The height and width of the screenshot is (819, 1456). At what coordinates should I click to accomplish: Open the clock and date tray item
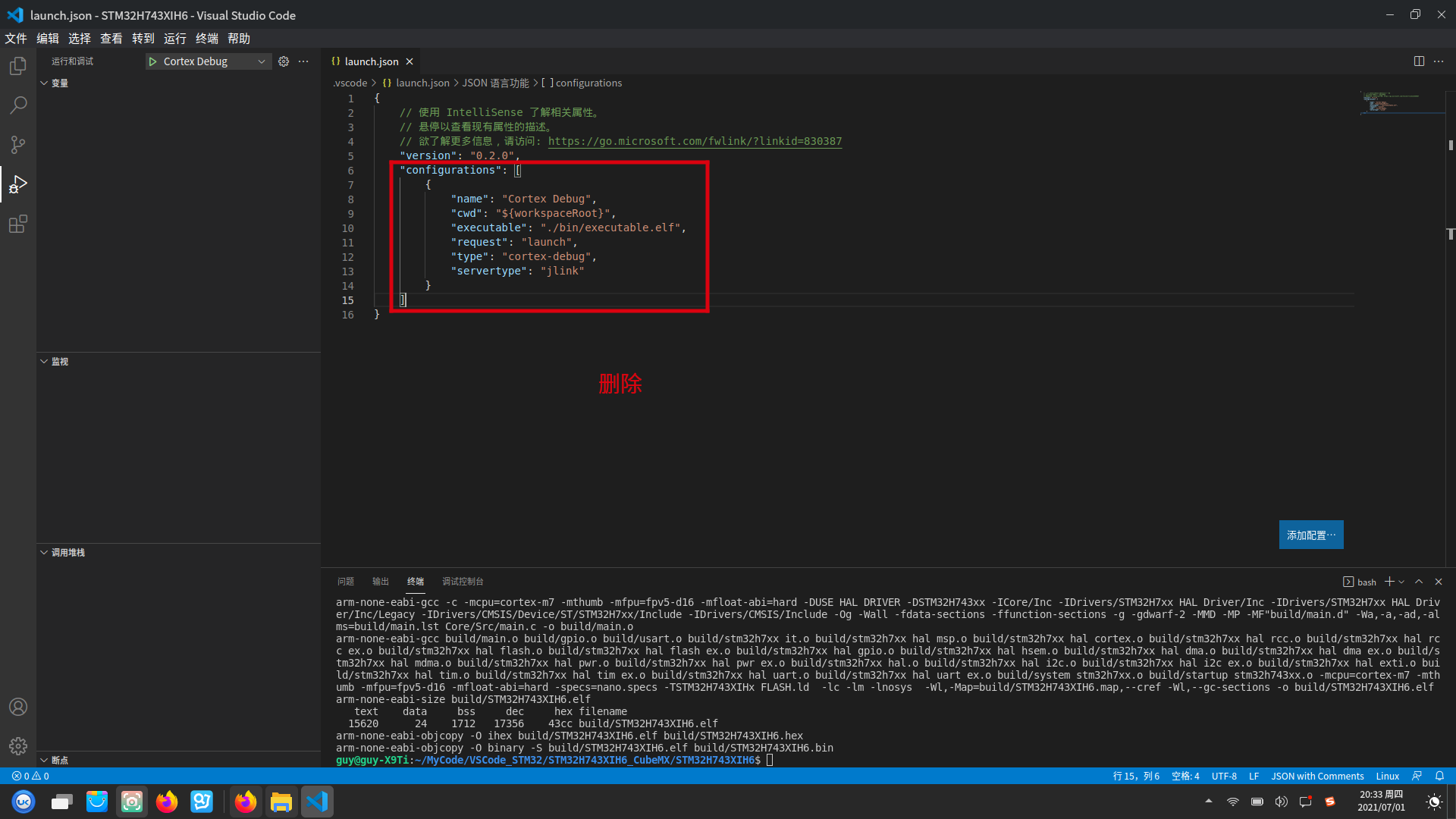[x=1381, y=801]
